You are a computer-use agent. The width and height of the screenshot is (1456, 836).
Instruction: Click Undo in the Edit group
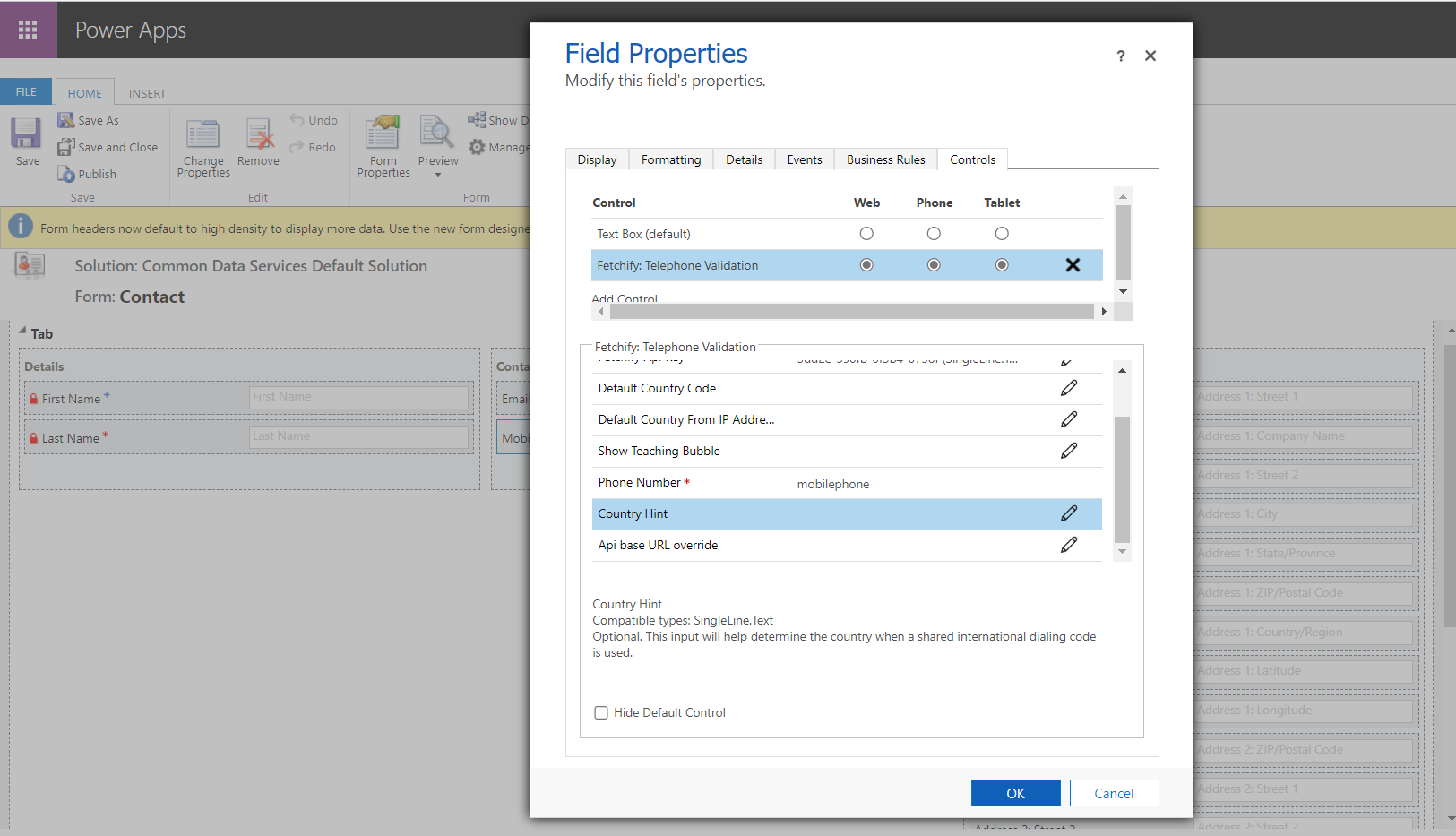(x=314, y=120)
